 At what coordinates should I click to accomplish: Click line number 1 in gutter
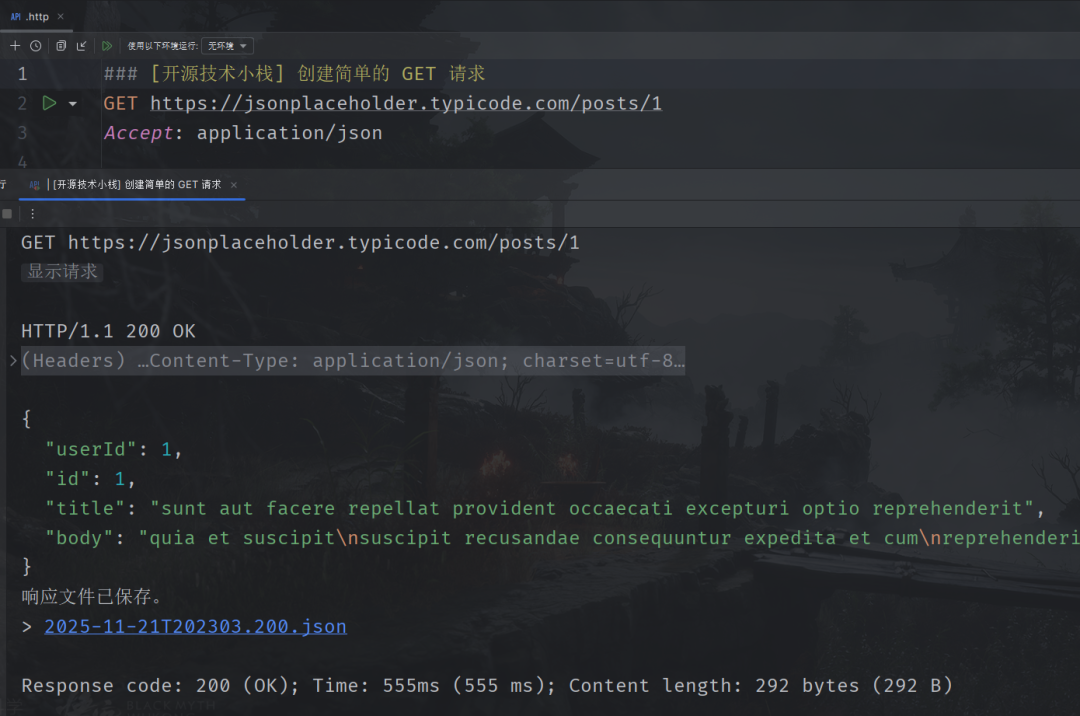coord(23,74)
